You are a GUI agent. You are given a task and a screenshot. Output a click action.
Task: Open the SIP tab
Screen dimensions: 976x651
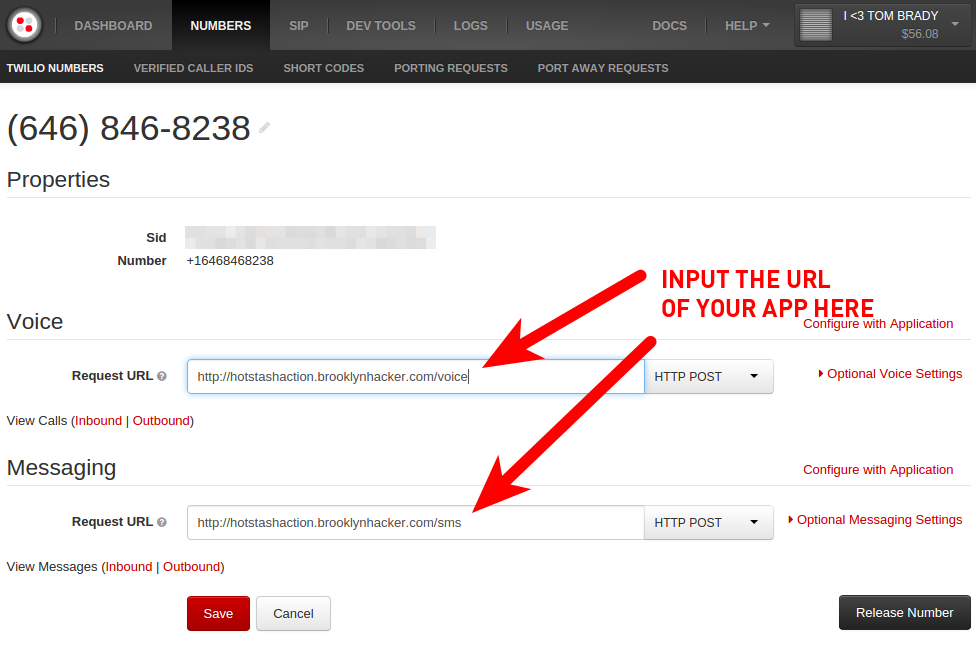(x=299, y=26)
